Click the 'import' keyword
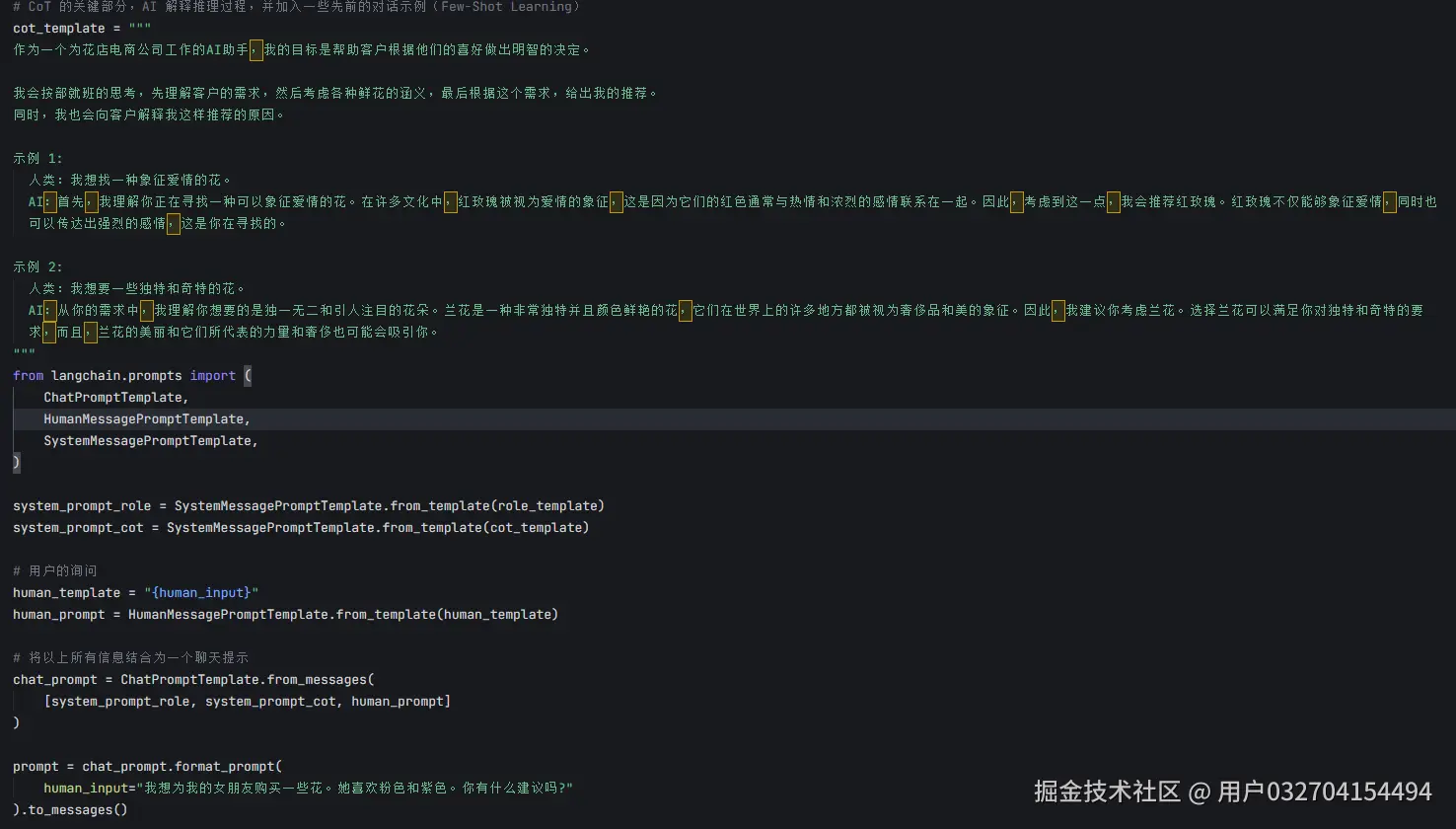This screenshot has height=829, width=1456. tap(213, 375)
